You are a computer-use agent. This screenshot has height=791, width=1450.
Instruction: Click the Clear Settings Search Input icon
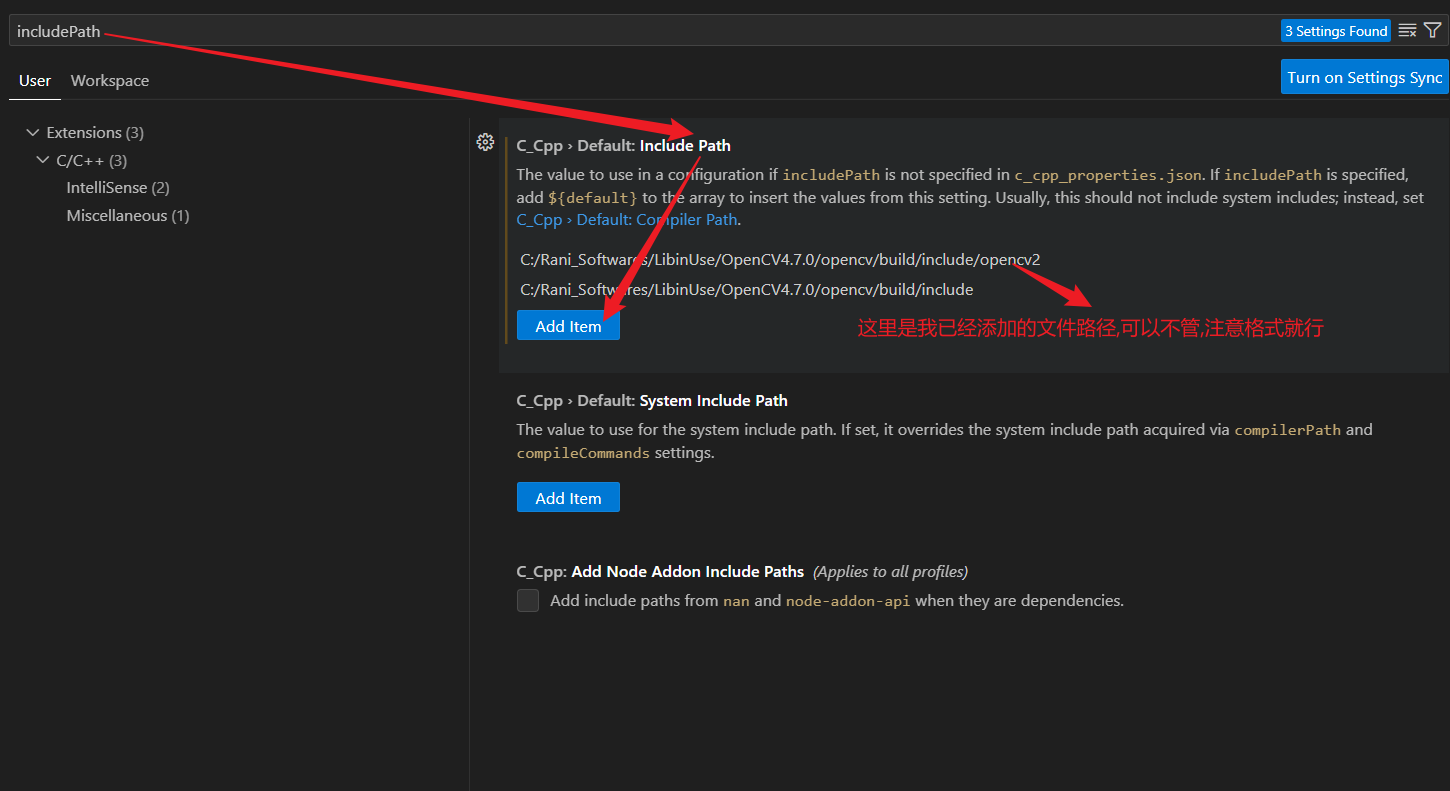coord(1407,31)
